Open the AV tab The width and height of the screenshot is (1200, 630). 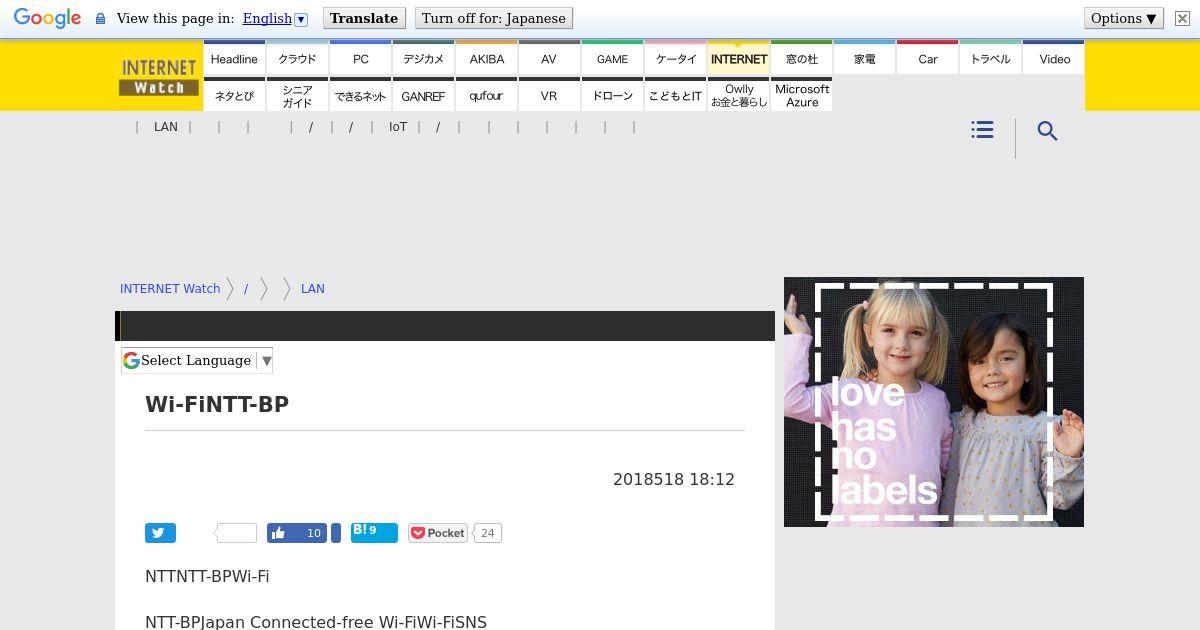click(549, 58)
